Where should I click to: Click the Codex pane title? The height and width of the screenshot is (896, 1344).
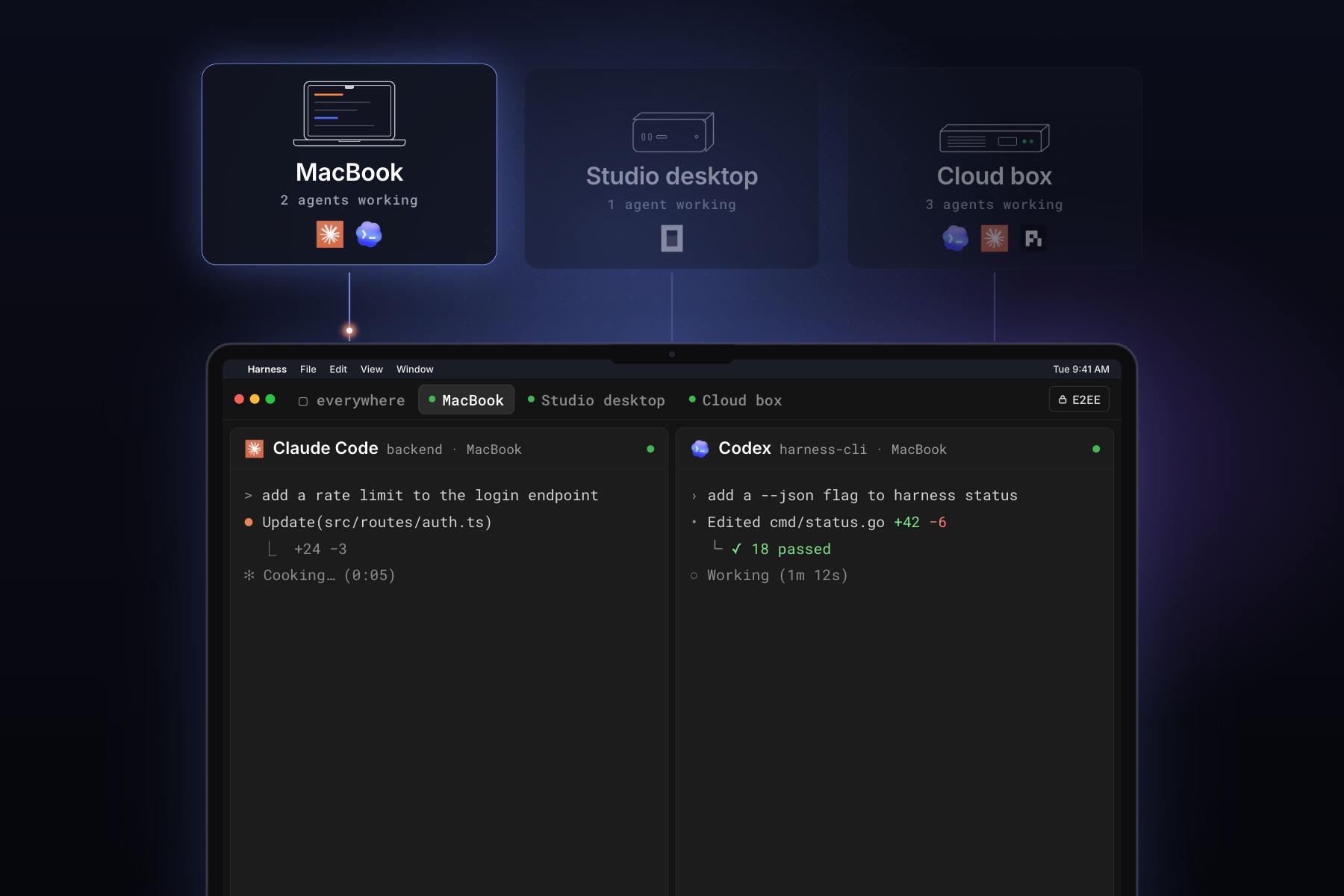744,448
